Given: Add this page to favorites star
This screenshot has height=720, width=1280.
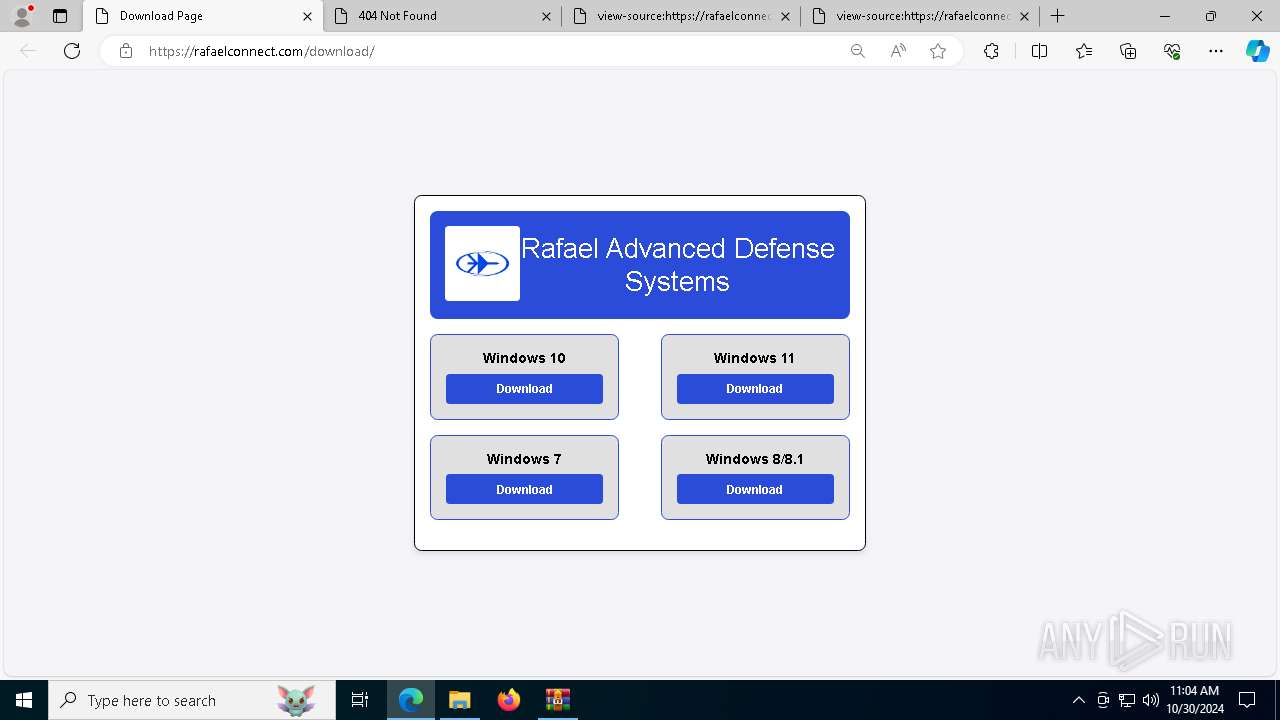Looking at the screenshot, I should (x=938, y=51).
